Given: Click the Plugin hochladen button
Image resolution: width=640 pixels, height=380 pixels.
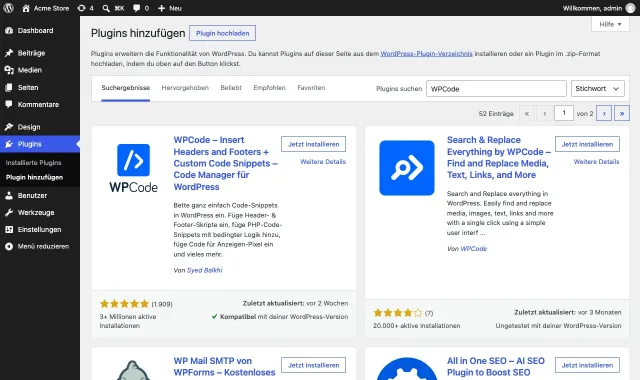Looking at the screenshot, I should click(222, 33).
